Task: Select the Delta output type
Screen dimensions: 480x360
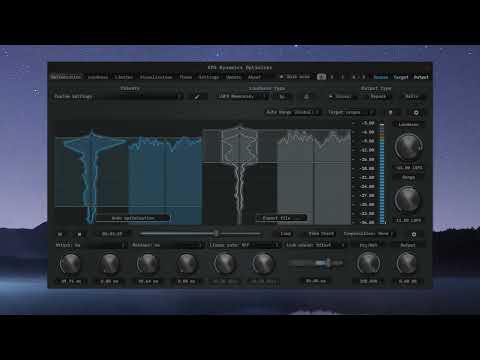Action: (412, 96)
